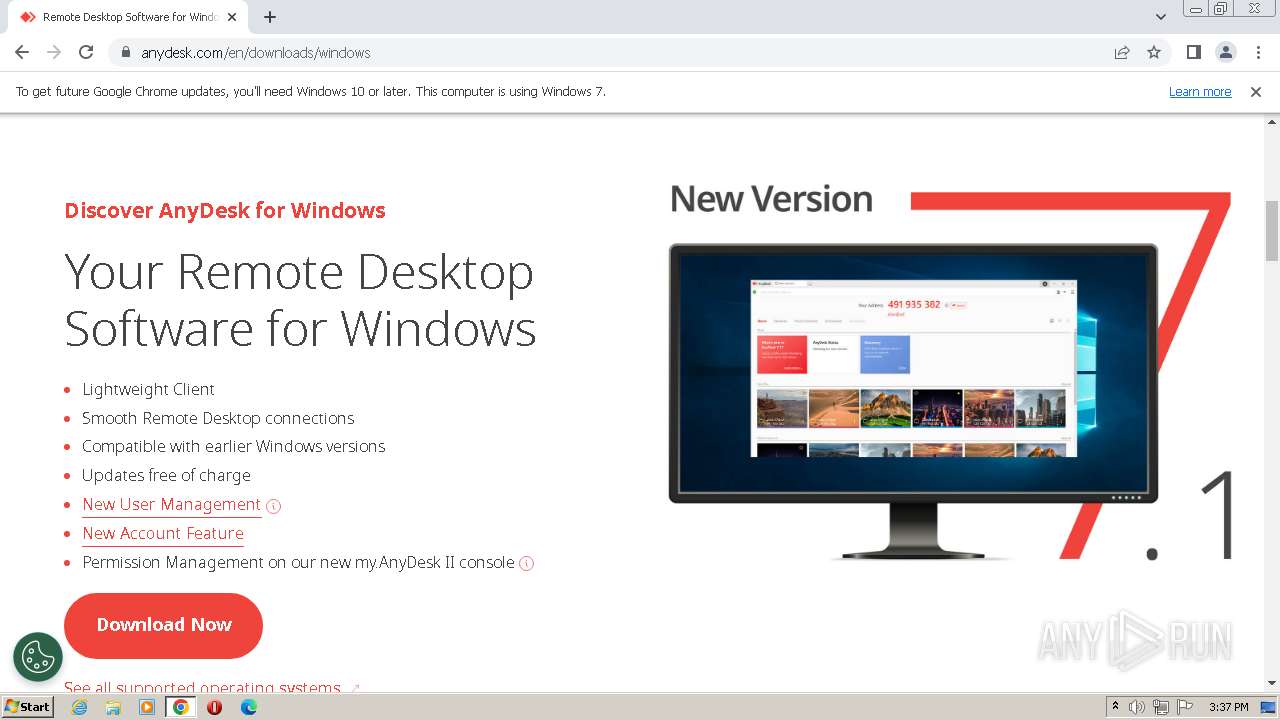Bookmark this page with the star icon
1280x720 pixels.
(x=1154, y=53)
